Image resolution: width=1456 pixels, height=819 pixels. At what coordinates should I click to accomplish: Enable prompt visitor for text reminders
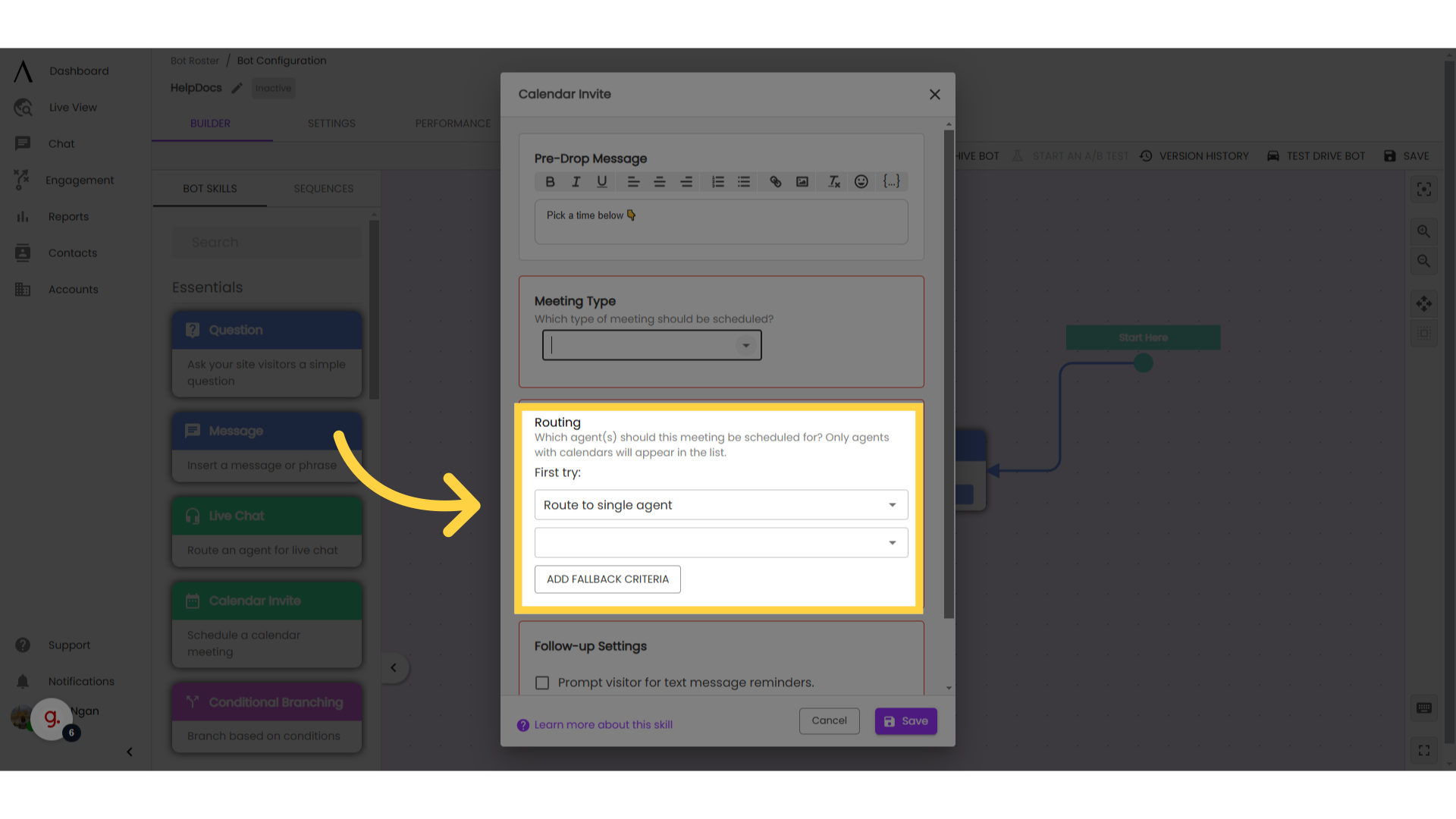coord(544,682)
